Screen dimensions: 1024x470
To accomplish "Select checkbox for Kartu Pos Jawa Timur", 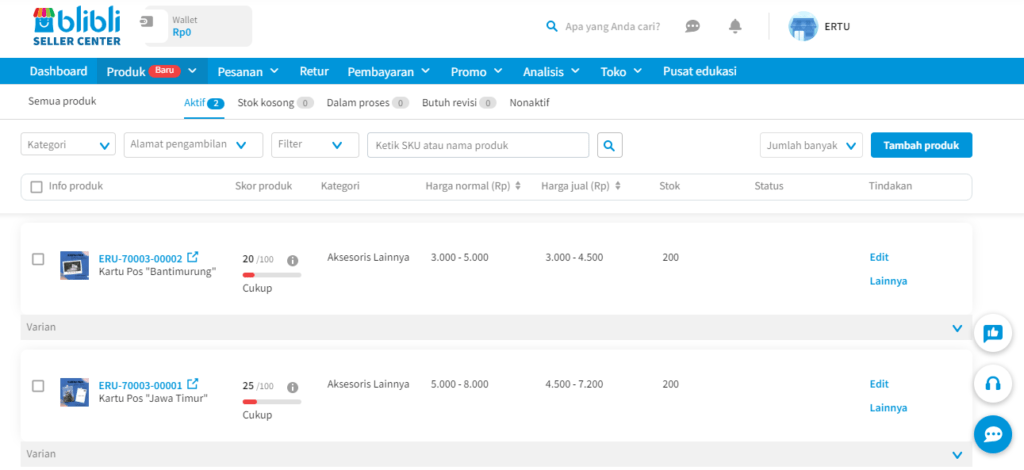I will point(38,386).
